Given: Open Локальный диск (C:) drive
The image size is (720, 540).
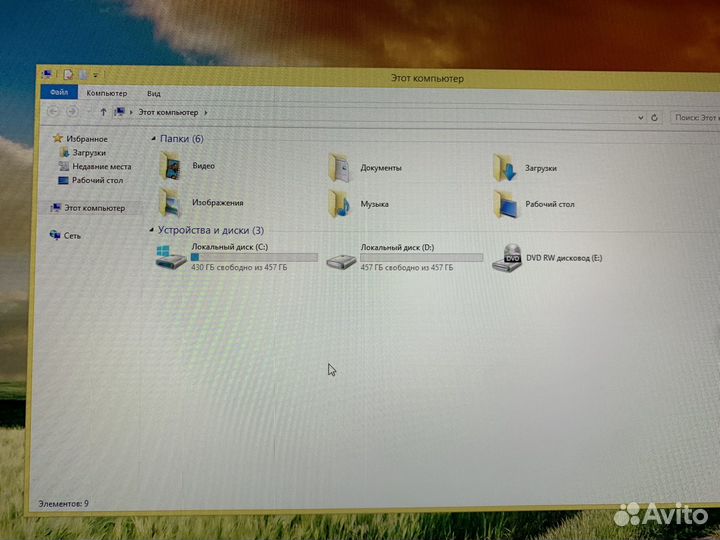Looking at the screenshot, I should click(x=172, y=257).
